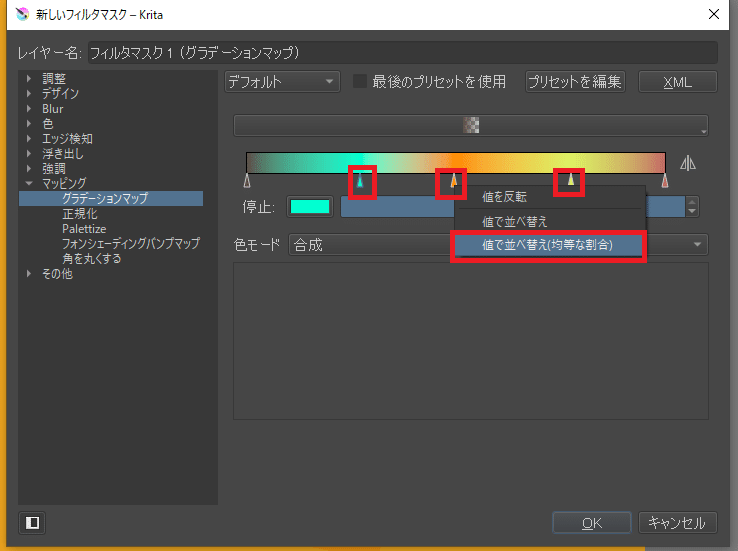Click the レイヤー名 text field
738x551 pixels.
[x=402, y=53]
